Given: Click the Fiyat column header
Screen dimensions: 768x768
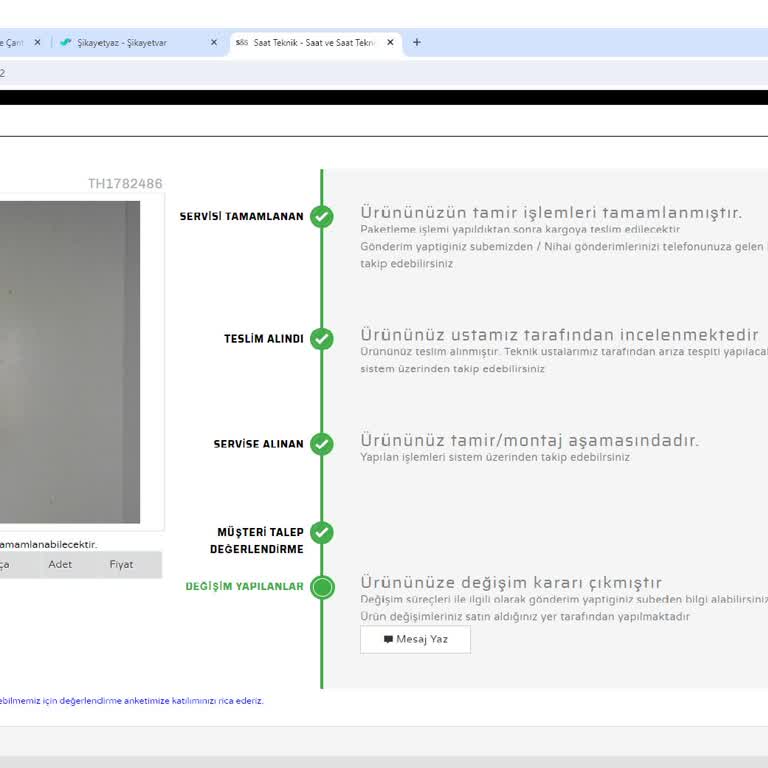Looking at the screenshot, I should click(x=121, y=564).
